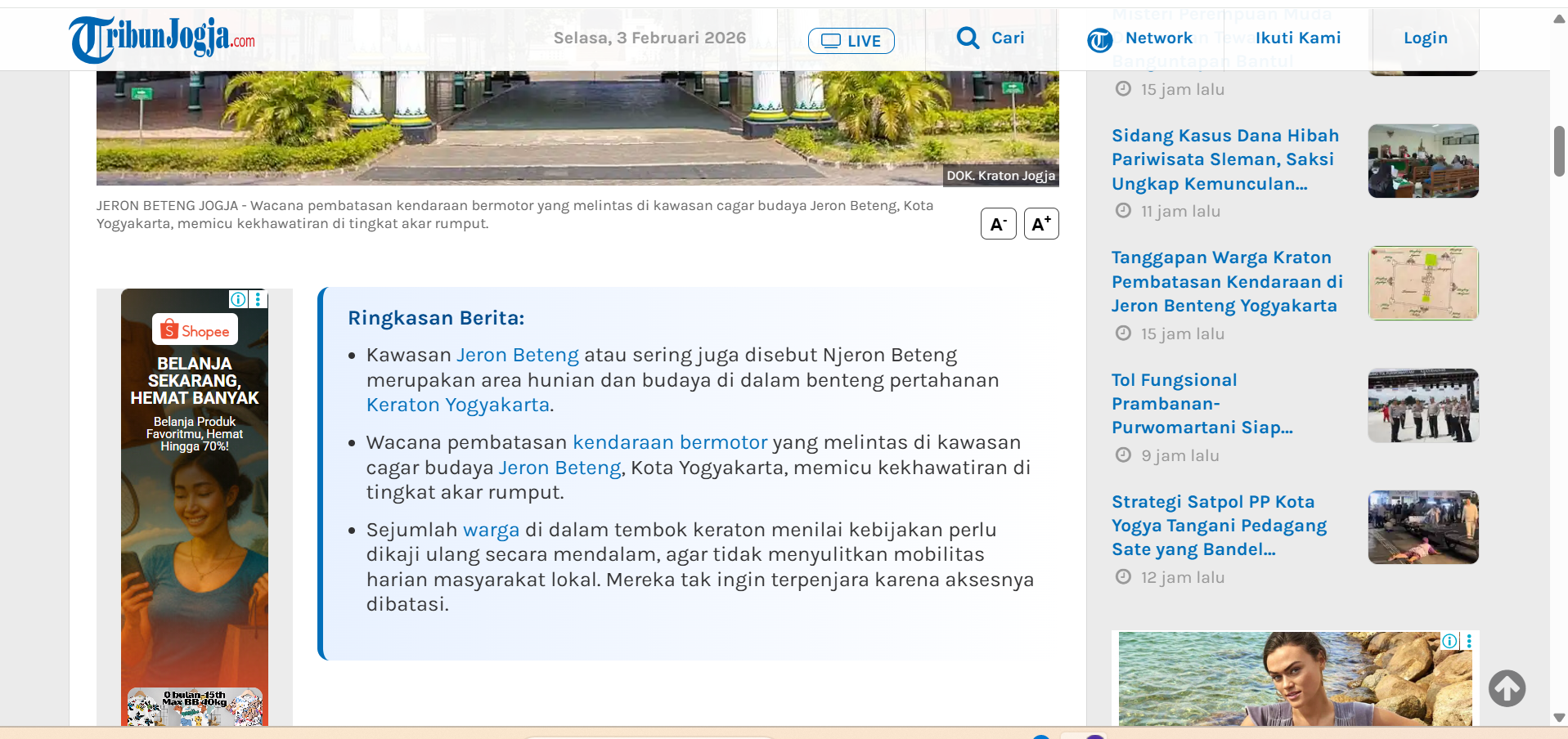
Task: Click the scrollbar down arrow
Action: click(1559, 718)
